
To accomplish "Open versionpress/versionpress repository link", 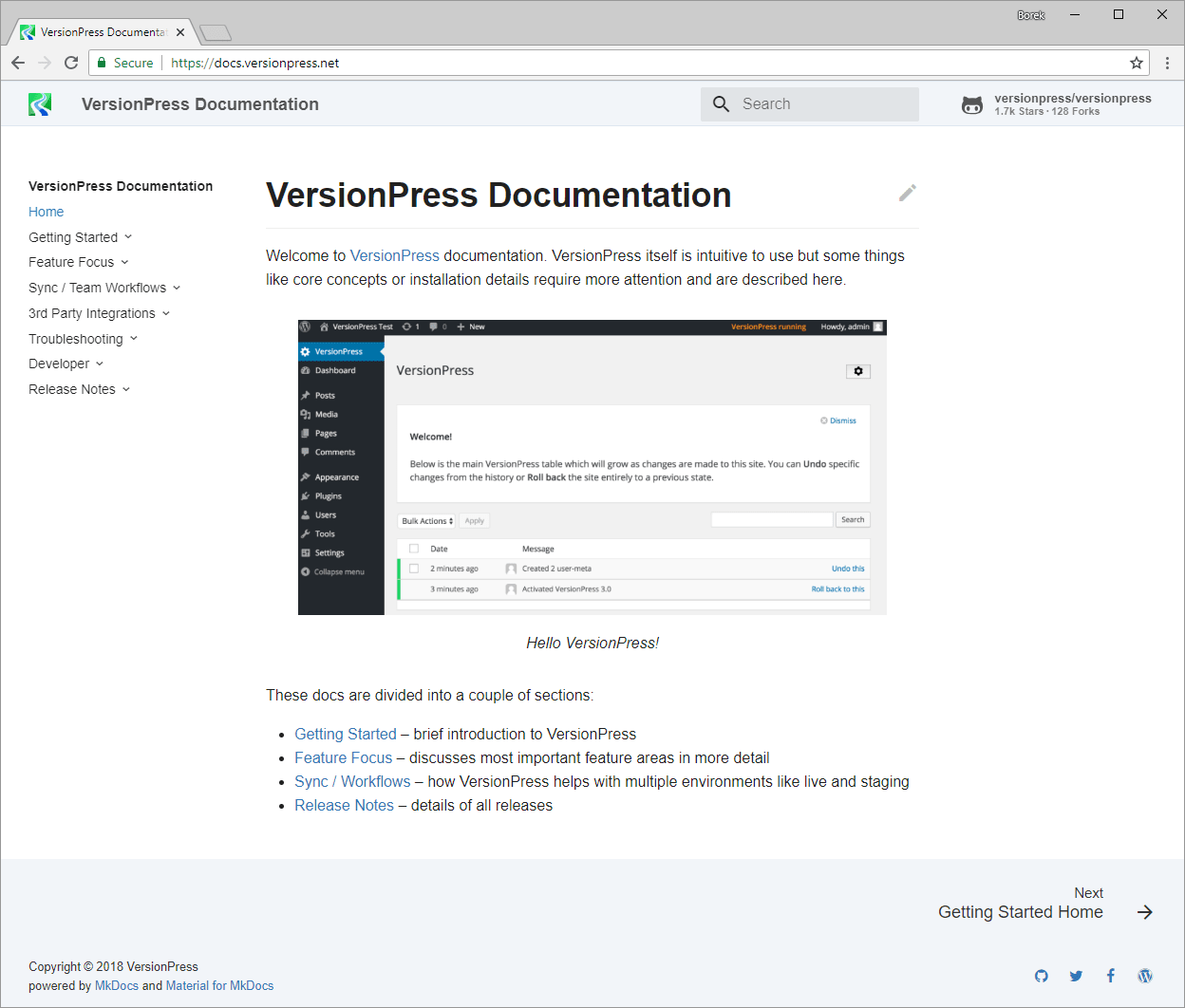I will pos(1056,104).
